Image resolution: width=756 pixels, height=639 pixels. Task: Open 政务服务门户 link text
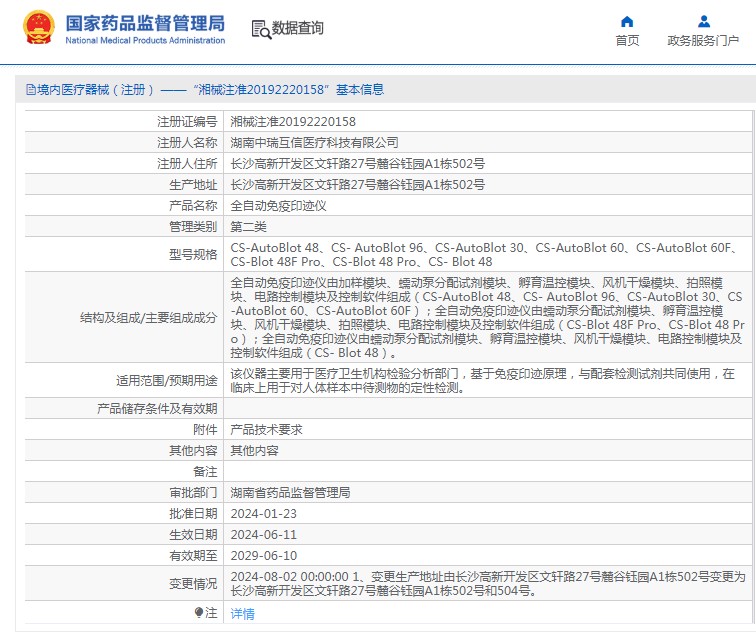pyautogui.click(x=703, y=41)
